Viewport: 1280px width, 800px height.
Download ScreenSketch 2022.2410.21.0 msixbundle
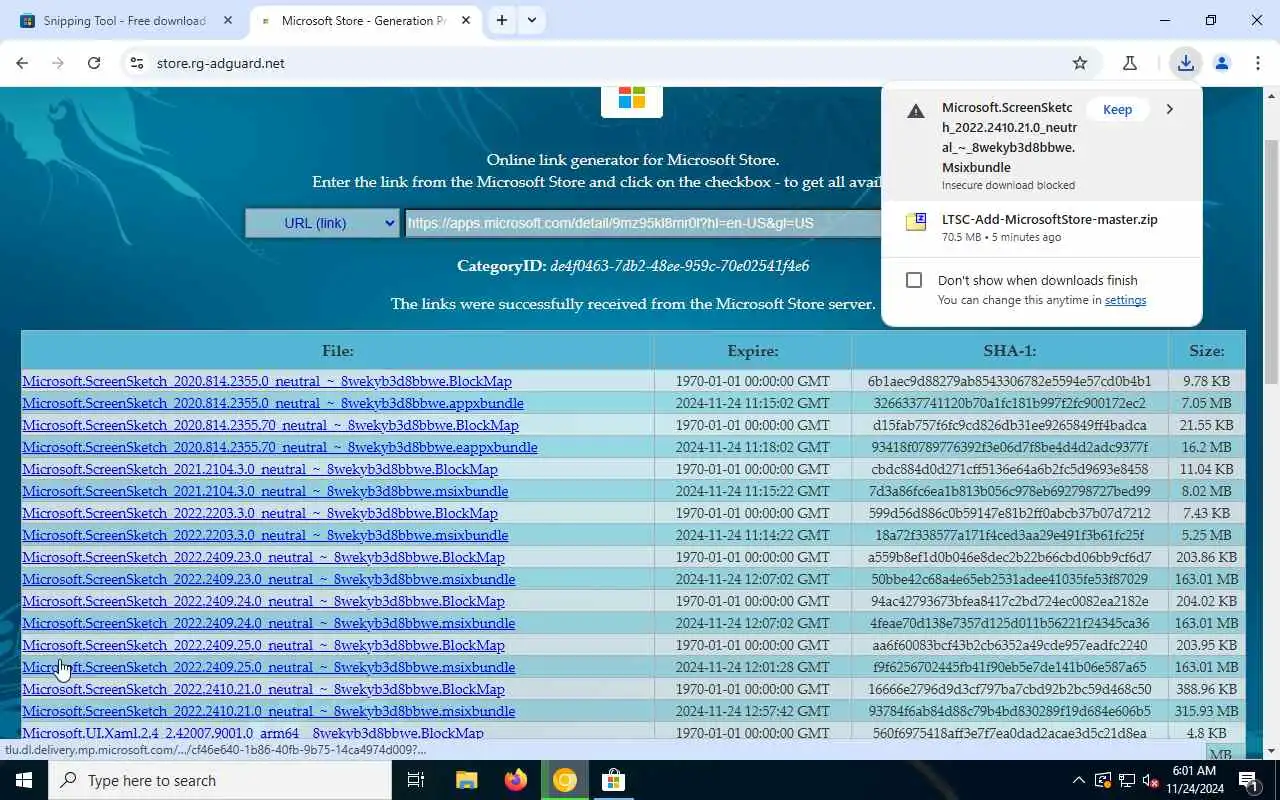click(269, 711)
